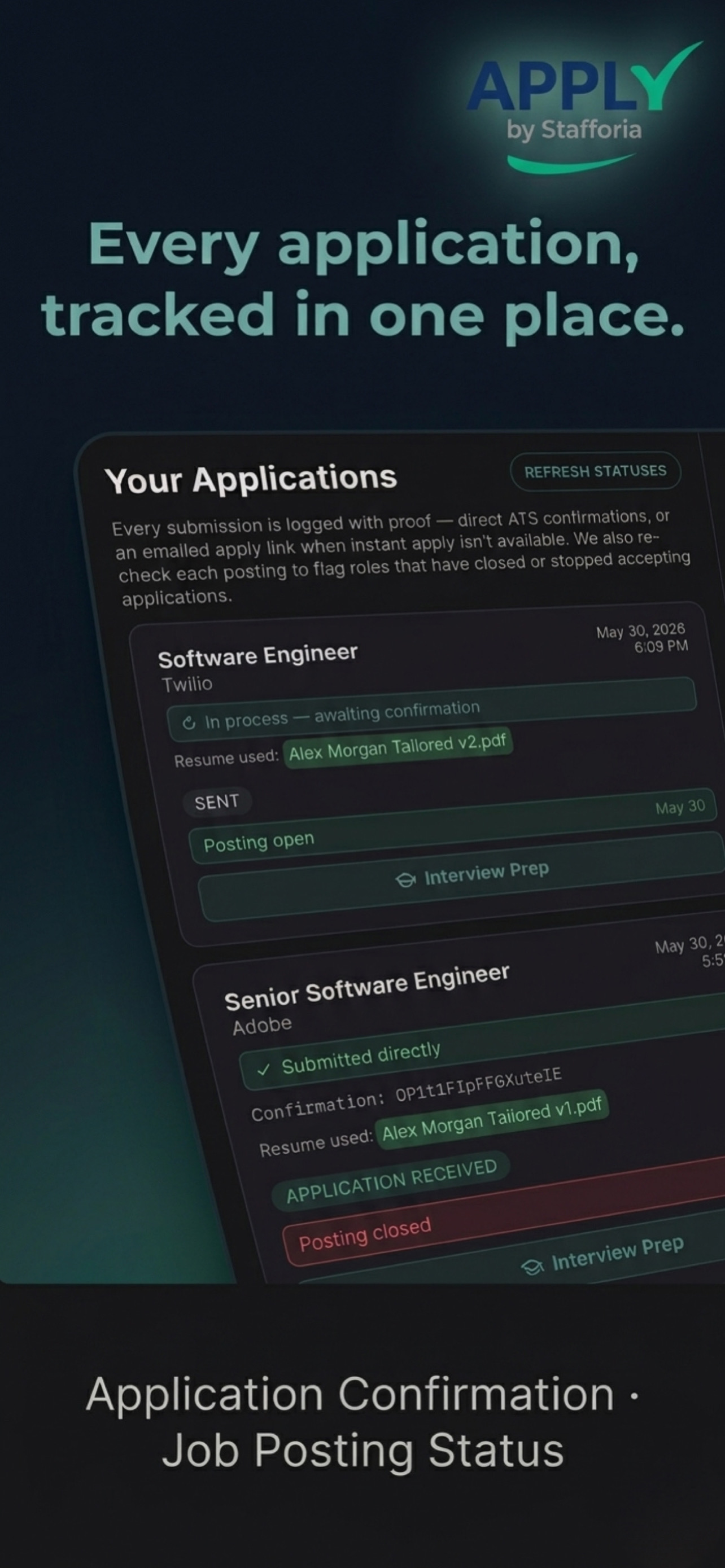Click the APPLICATION RECEIVED status badge
Image resolution: width=725 pixels, height=1568 pixels.
[x=391, y=1181]
